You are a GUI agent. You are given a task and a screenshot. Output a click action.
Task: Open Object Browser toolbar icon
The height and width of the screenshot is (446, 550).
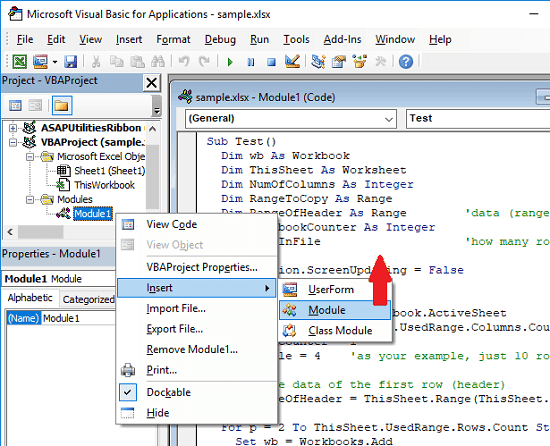360,62
